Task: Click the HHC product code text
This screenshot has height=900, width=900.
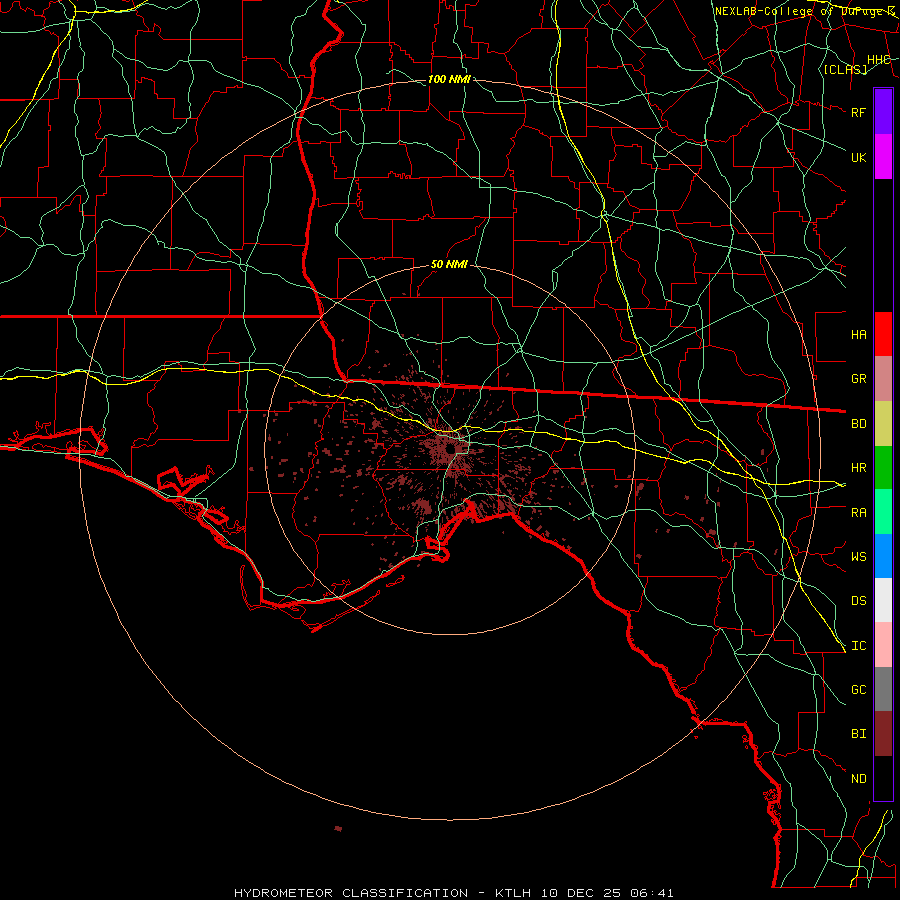Action: [x=878, y=60]
